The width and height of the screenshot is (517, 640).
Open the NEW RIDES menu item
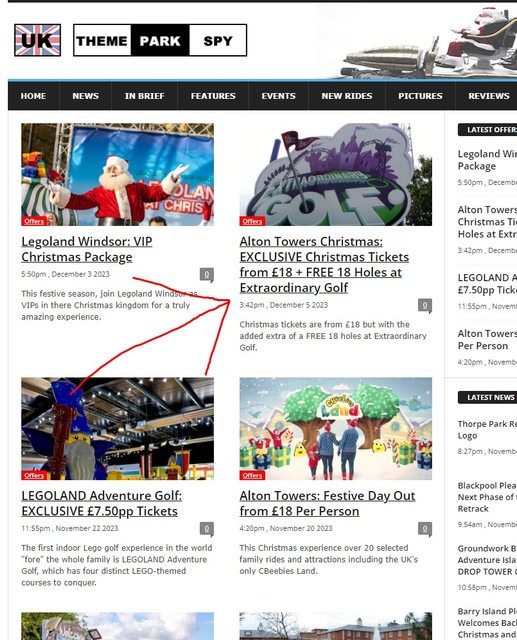click(347, 96)
